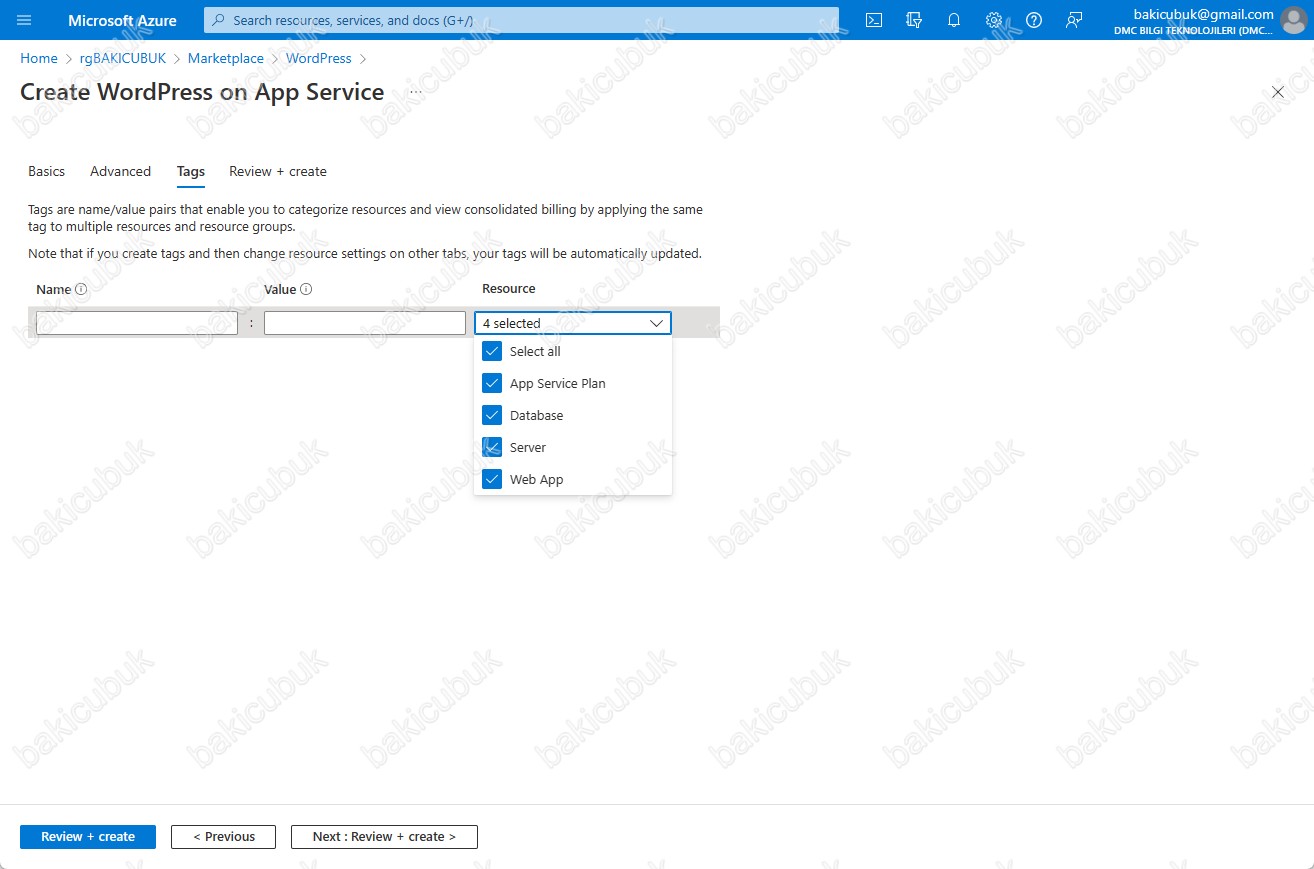Open portal settings gear
The width and height of the screenshot is (1314, 869).
[x=994, y=20]
